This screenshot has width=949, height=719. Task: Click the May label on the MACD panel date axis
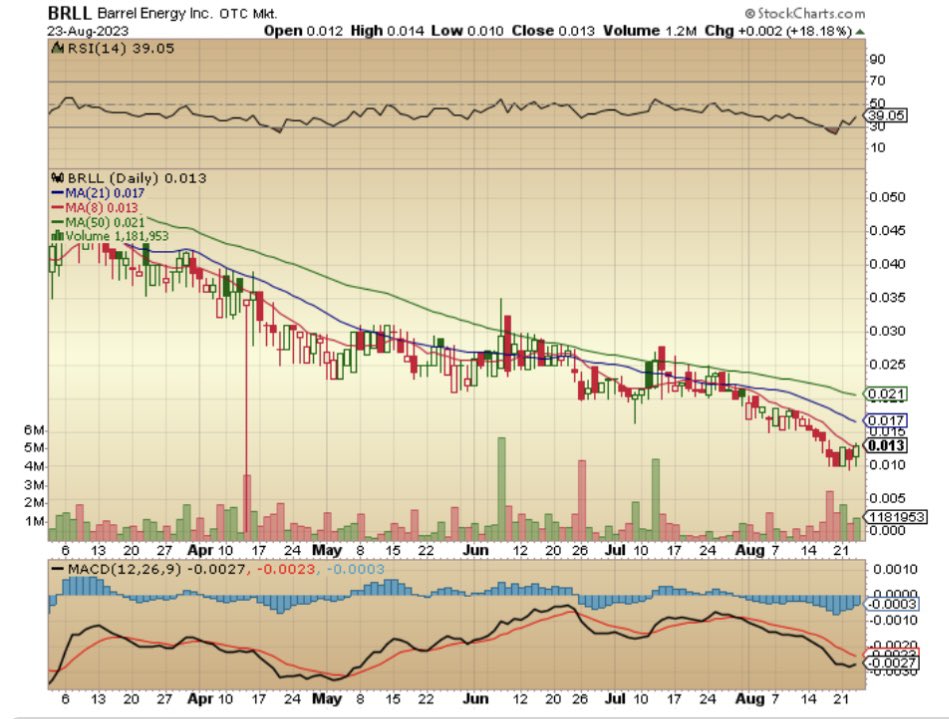point(327,698)
